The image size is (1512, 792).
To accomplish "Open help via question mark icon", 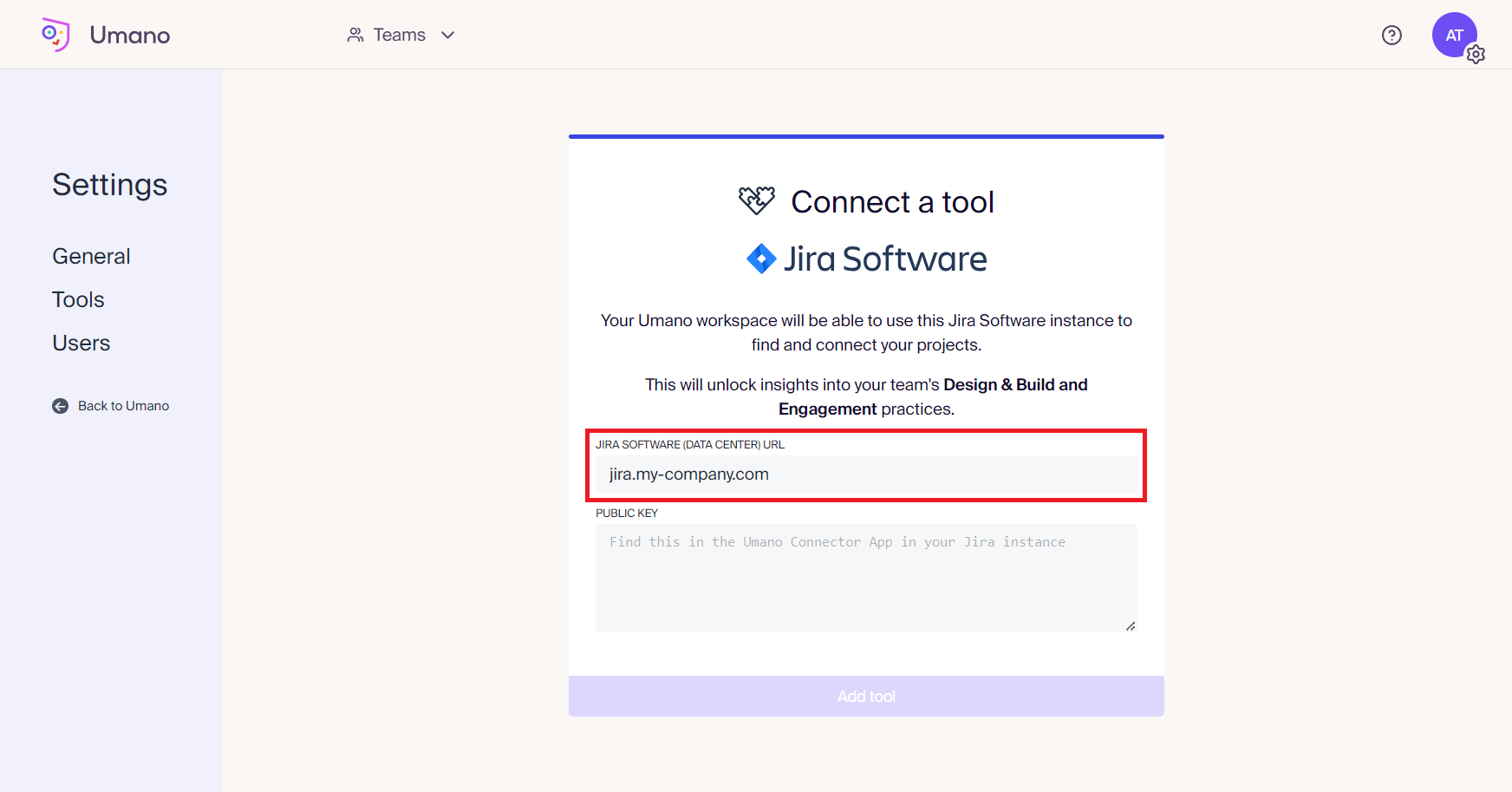I will 1391,35.
